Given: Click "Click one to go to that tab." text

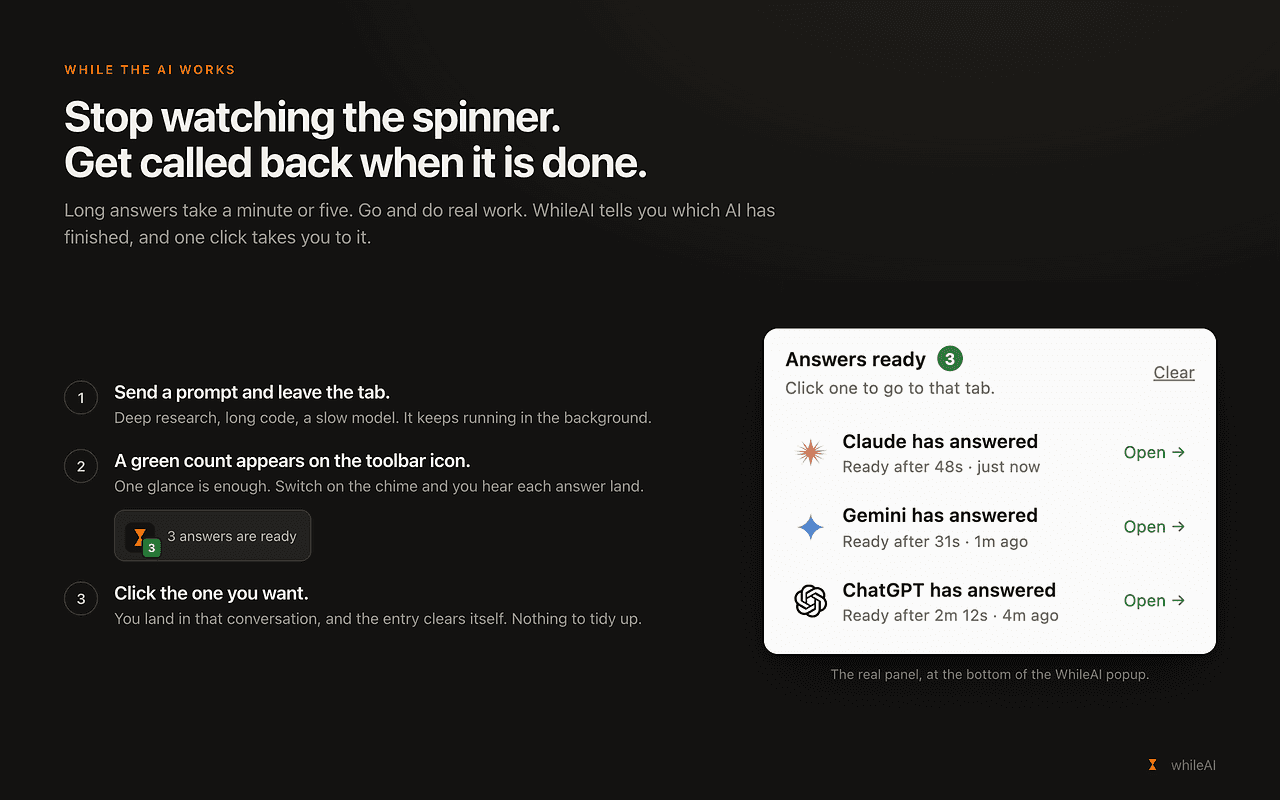Looking at the screenshot, I should tap(890, 388).
